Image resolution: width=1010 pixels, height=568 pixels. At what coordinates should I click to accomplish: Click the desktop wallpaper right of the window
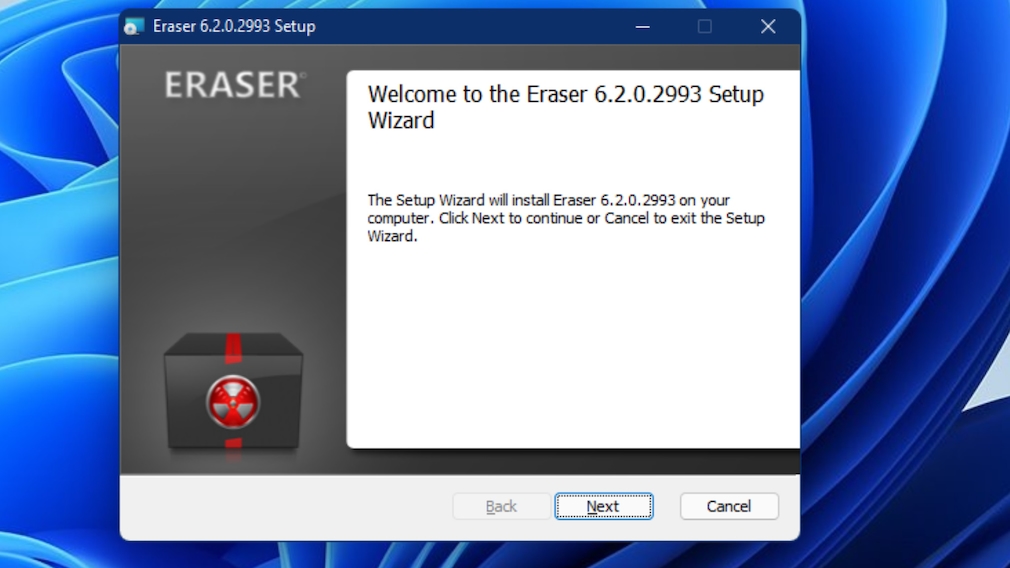click(x=900, y=300)
